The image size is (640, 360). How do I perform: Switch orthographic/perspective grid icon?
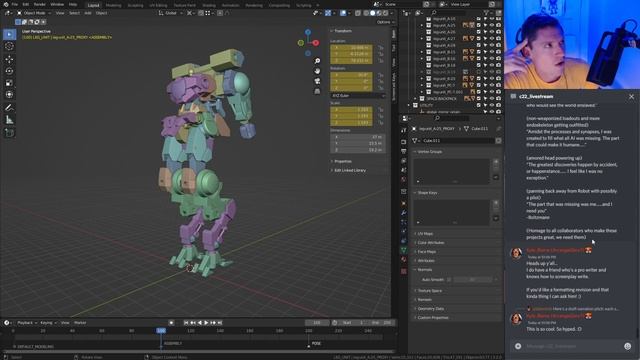click(x=318, y=91)
